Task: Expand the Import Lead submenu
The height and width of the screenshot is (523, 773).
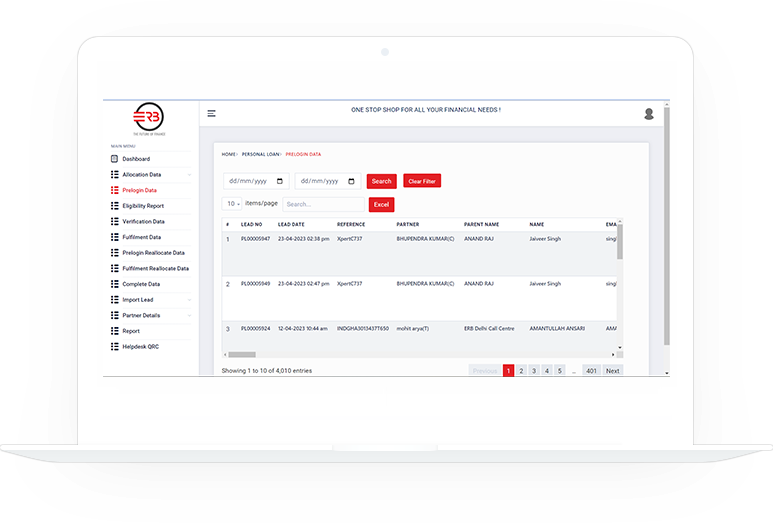Action: 189,300
